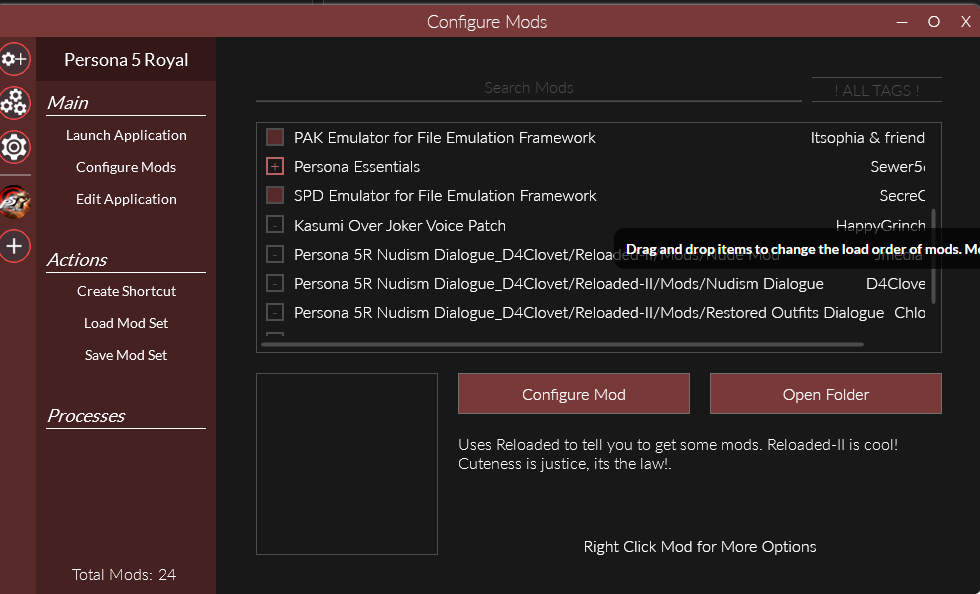Close the Configure Mods window
This screenshot has width=980, height=594.
pos(966,22)
